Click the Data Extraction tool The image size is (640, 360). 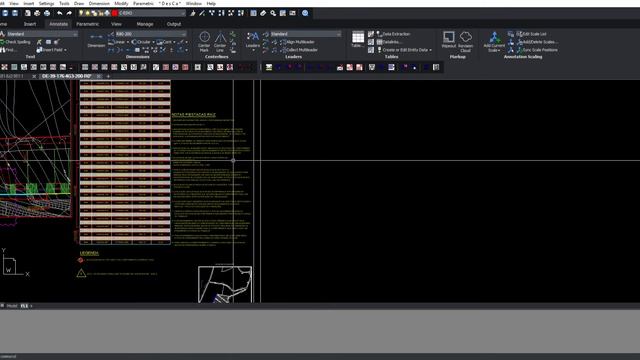(x=393, y=34)
